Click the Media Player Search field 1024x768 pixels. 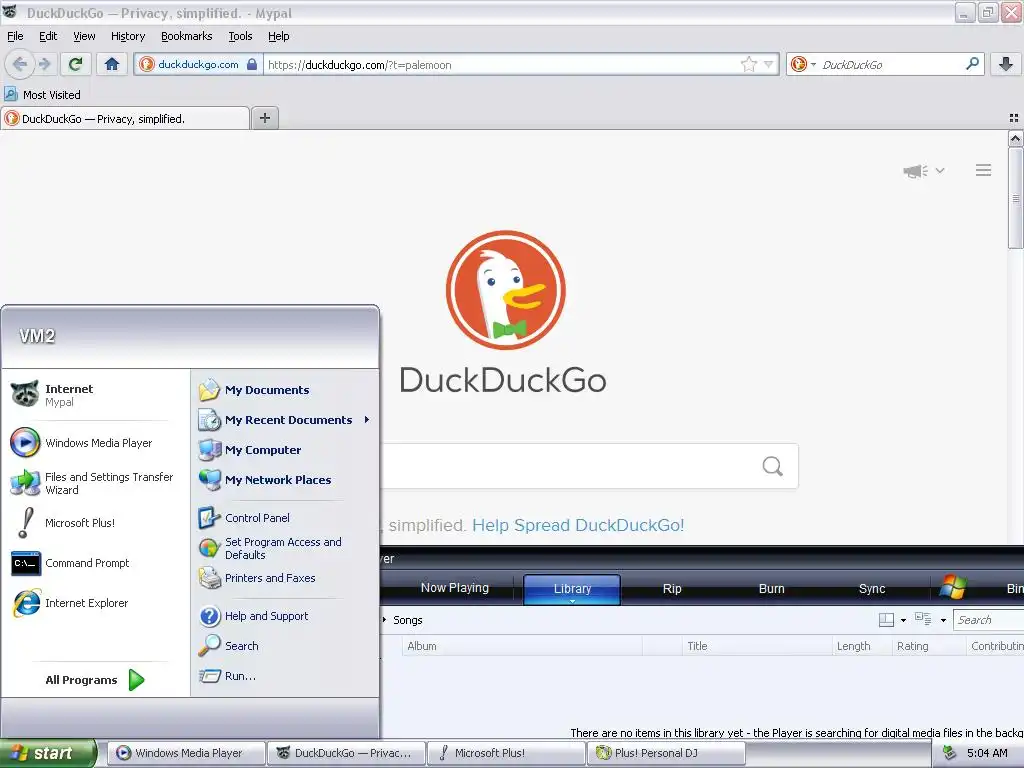(988, 620)
